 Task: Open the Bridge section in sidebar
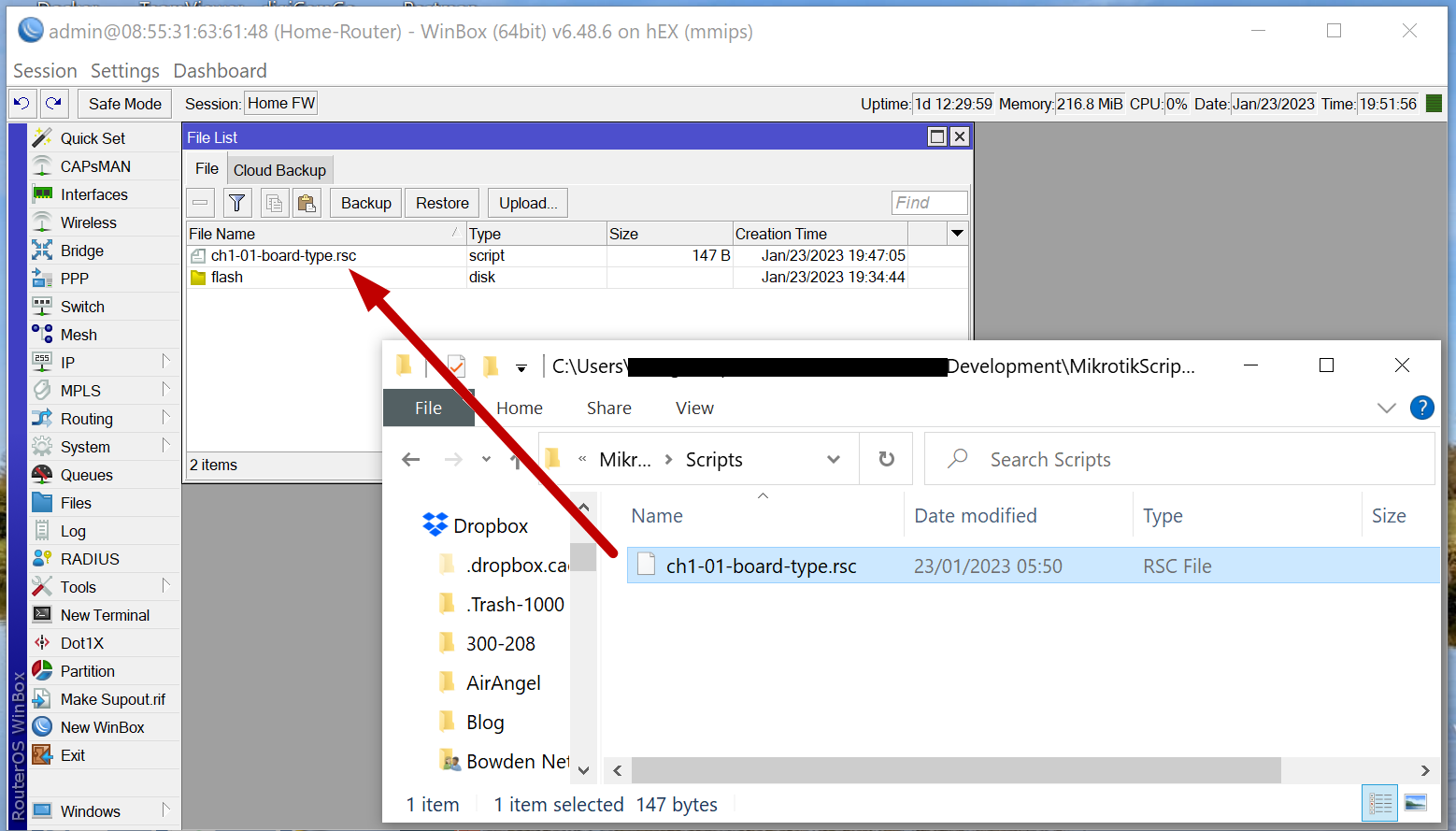[81, 251]
